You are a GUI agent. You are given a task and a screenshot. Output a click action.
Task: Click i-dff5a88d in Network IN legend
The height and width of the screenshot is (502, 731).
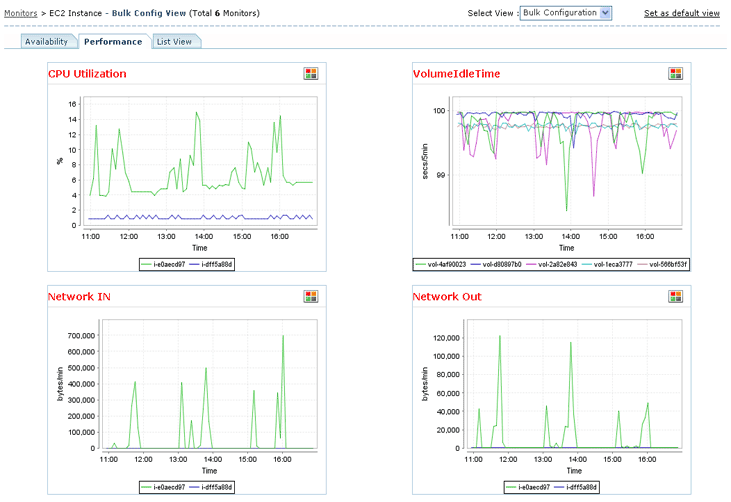pyautogui.click(x=211, y=487)
